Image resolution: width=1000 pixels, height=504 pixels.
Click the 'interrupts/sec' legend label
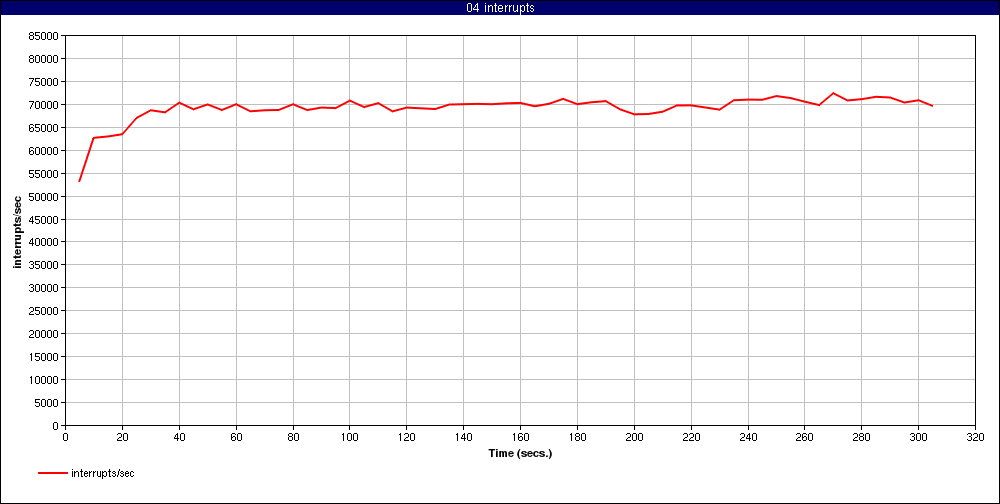click(x=103, y=473)
